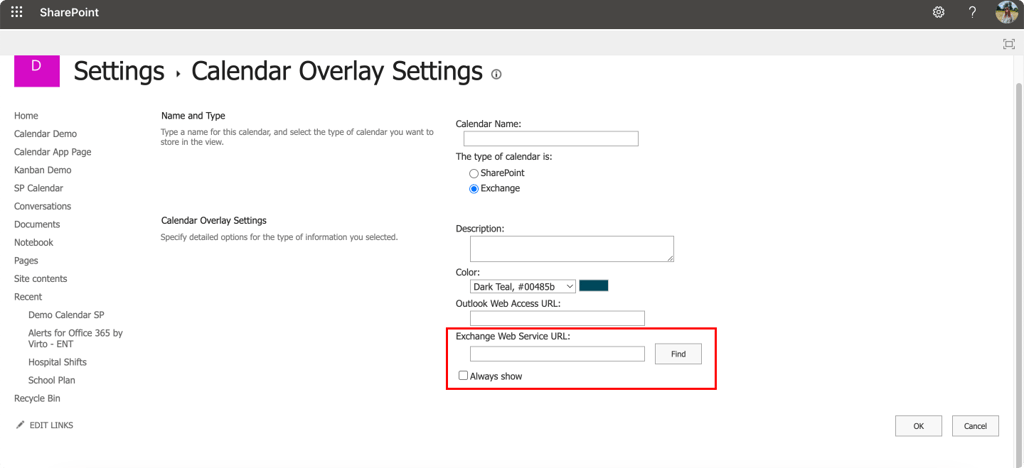Tick the Always show checkbox

463,376
